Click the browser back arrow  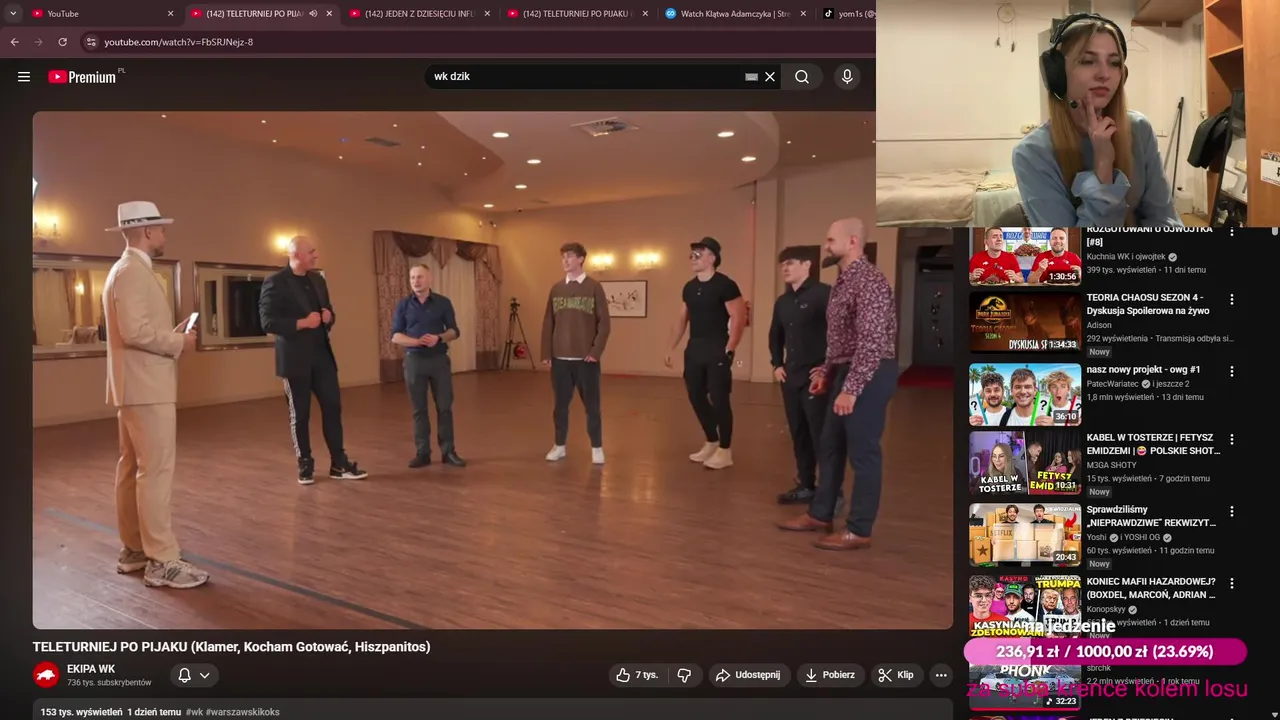15,42
